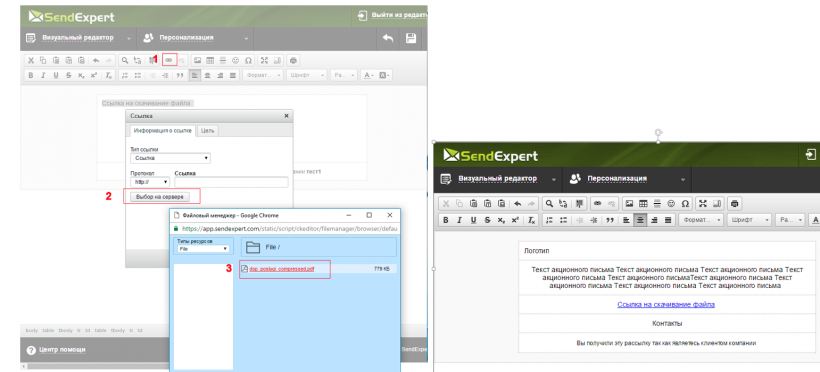Insert a table using the right editor's toolbar
The width and height of the screenshot is (820, 372).
click(x=643, y=204)
